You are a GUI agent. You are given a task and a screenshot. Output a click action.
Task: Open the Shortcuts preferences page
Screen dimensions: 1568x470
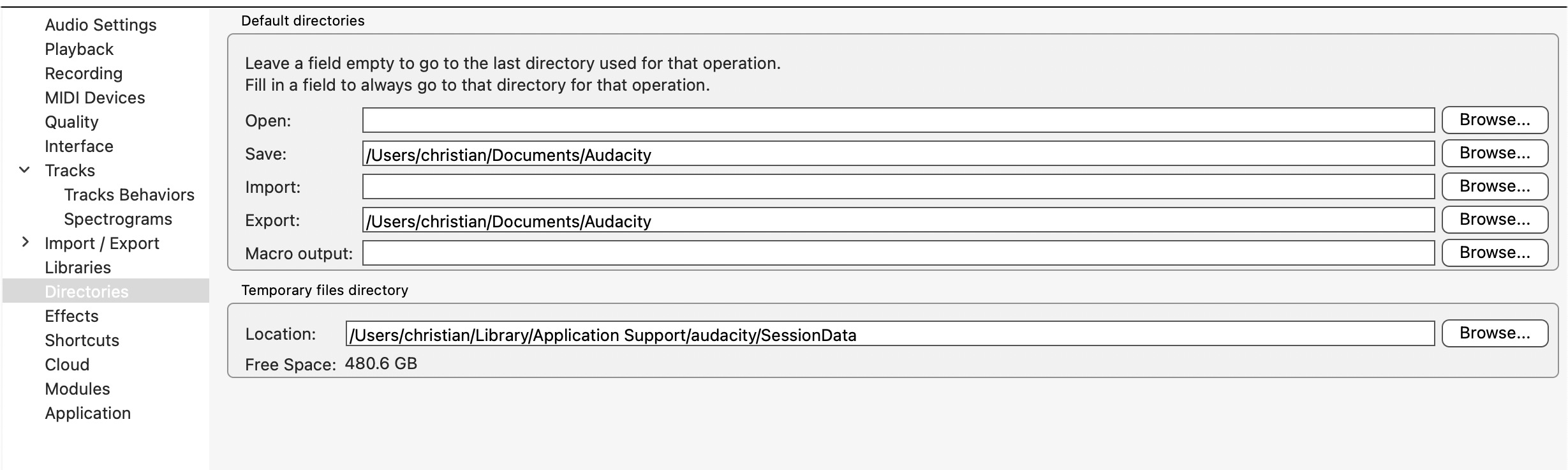(x=82, y=340)
